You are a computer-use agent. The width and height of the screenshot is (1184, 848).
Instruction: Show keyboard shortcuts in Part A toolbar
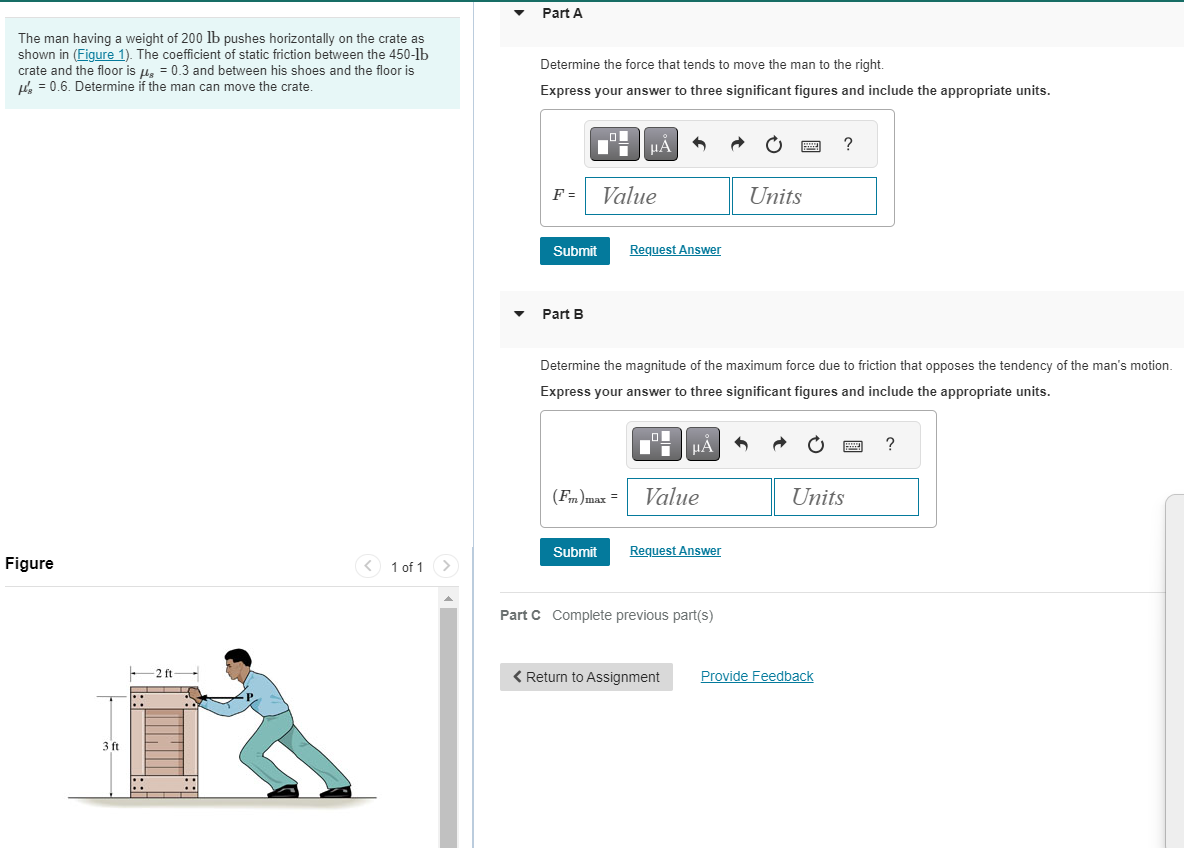pos(811,146)
